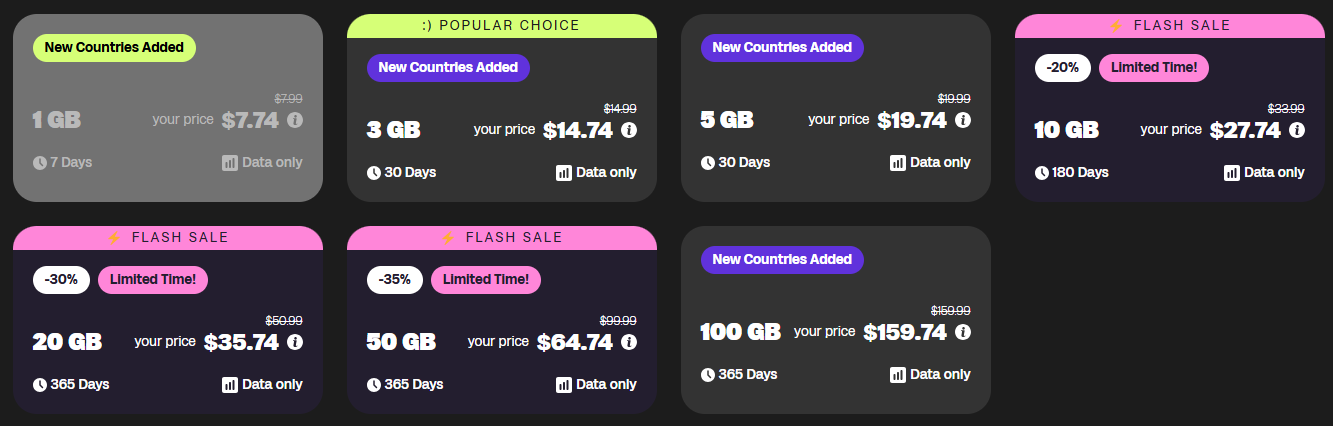Click clock icon on 10 GB plan
This screenshot has height=426, width=1333.
[x=1042, y=173]
